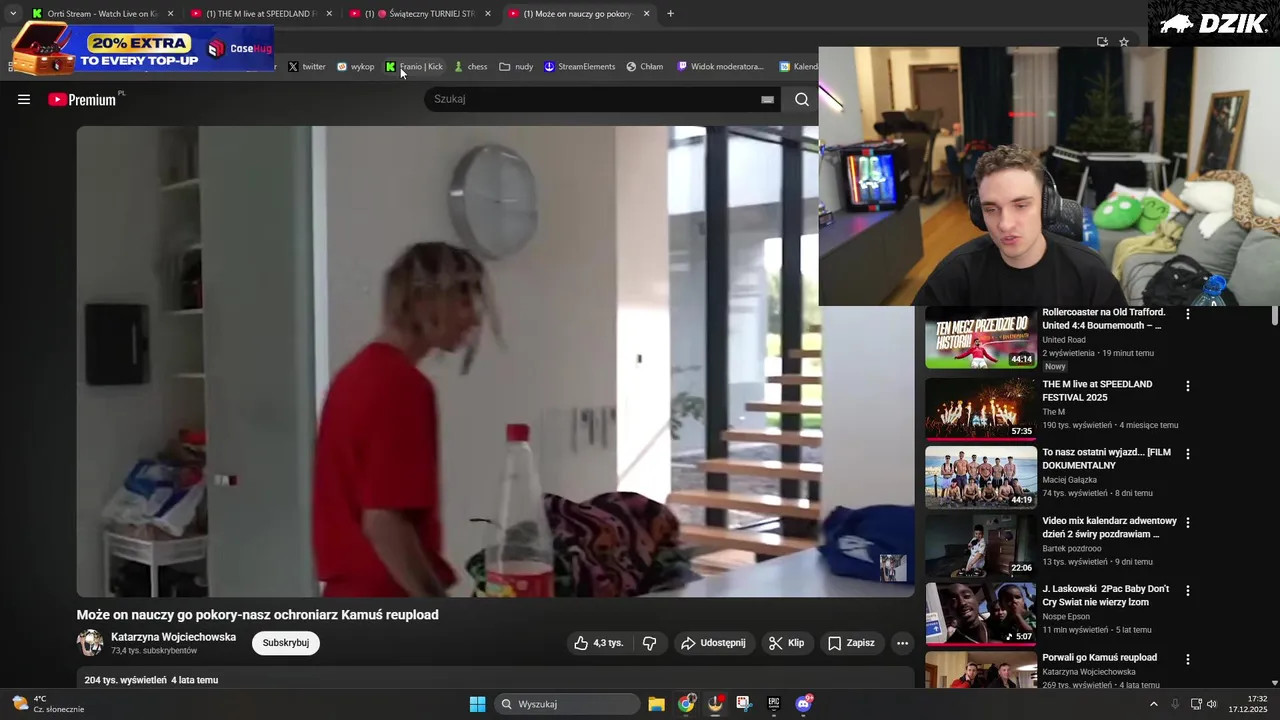Open twitter bookmark

[x=307, y=67]
